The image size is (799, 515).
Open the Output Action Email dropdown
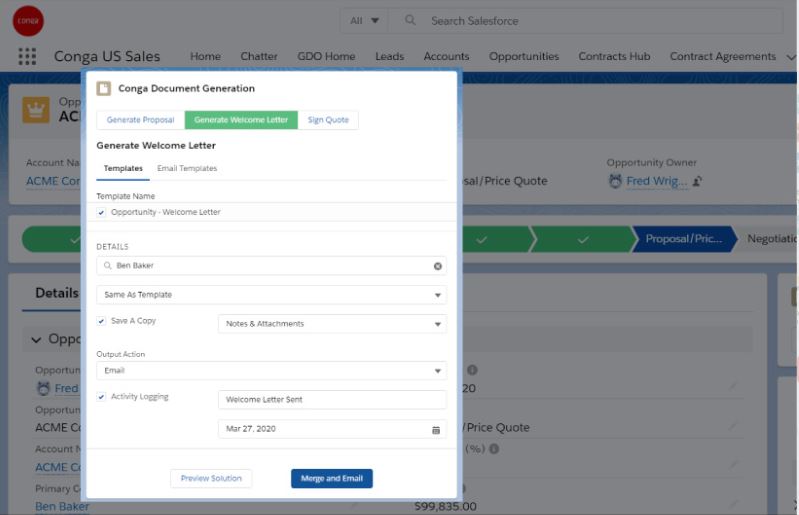[x=272, y=370]
